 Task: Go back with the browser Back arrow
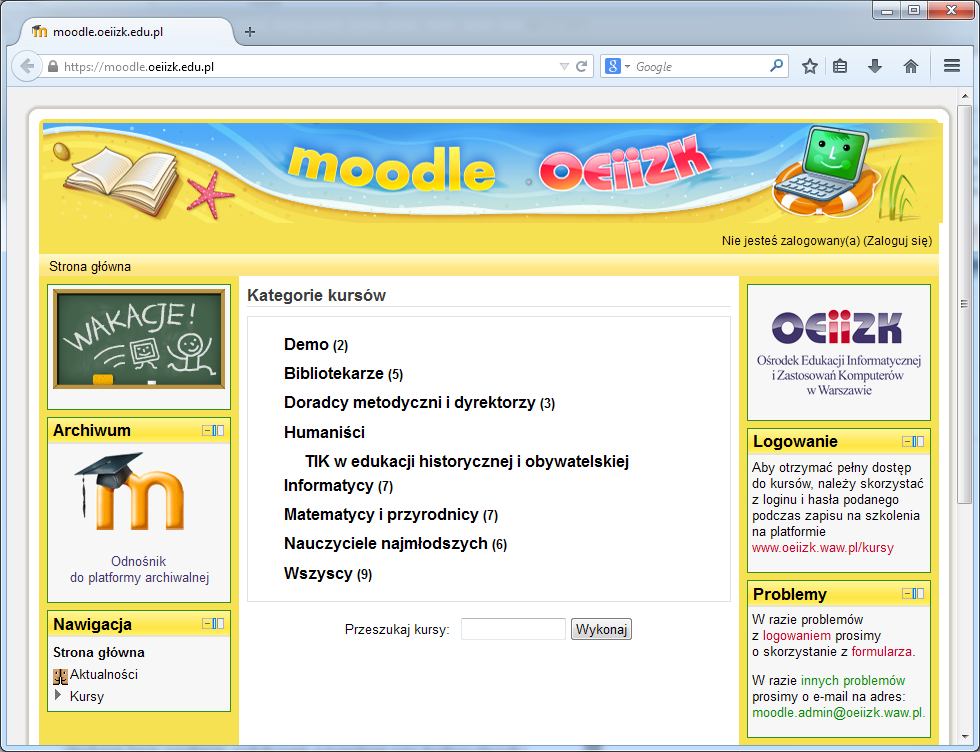pos(27,66)
